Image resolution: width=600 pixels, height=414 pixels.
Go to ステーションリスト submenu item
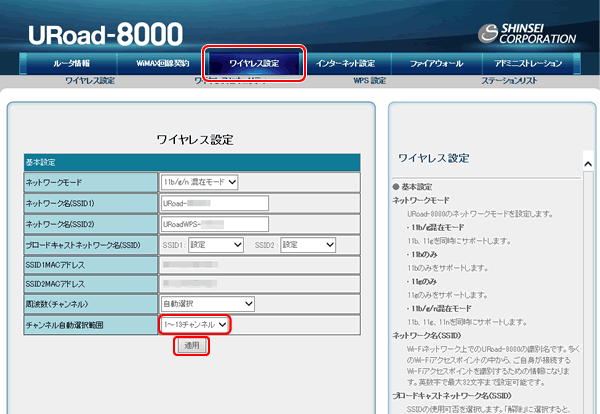tap(509, 81)
